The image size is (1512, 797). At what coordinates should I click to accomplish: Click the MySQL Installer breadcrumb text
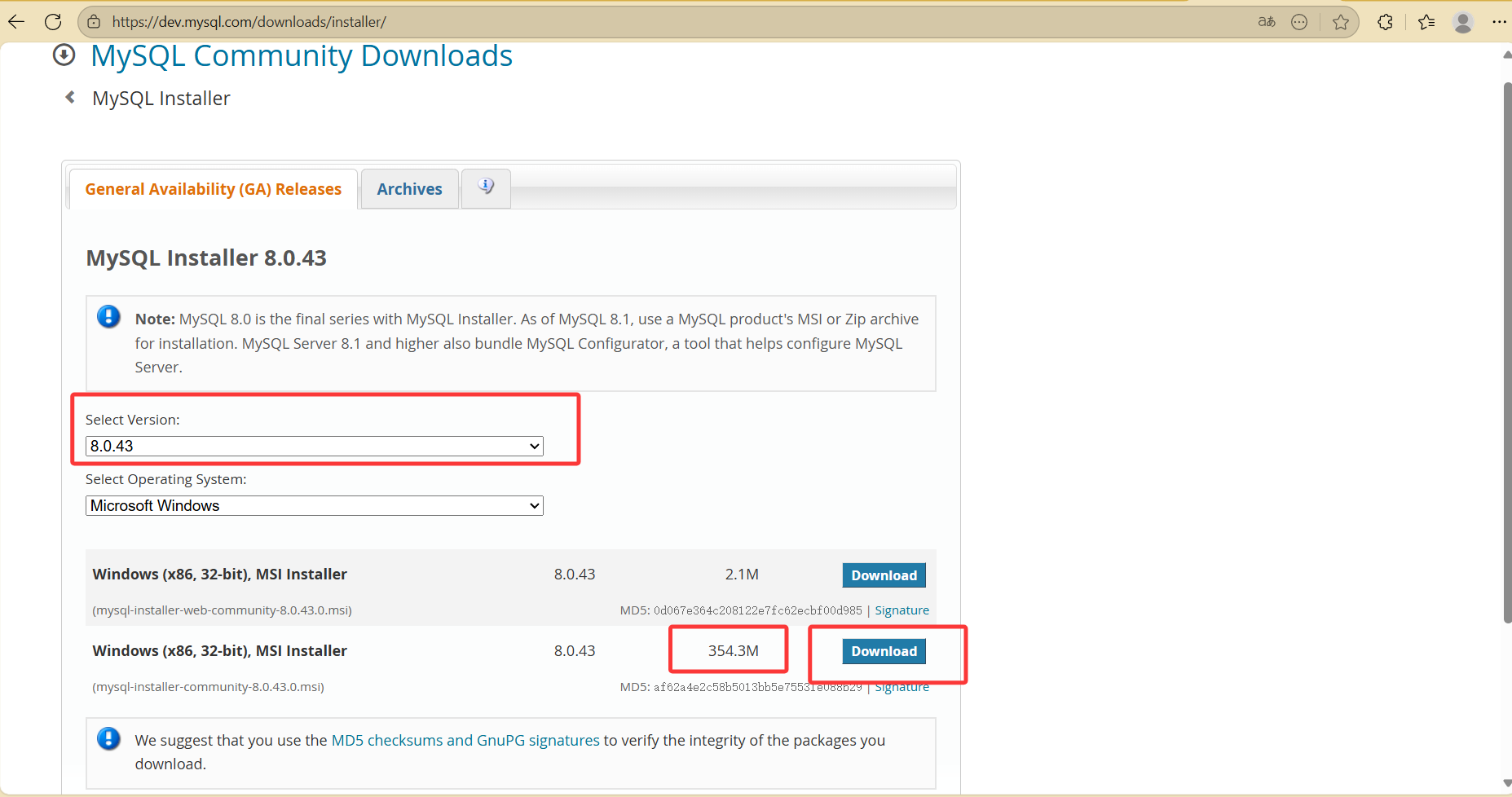pos(161,99)
